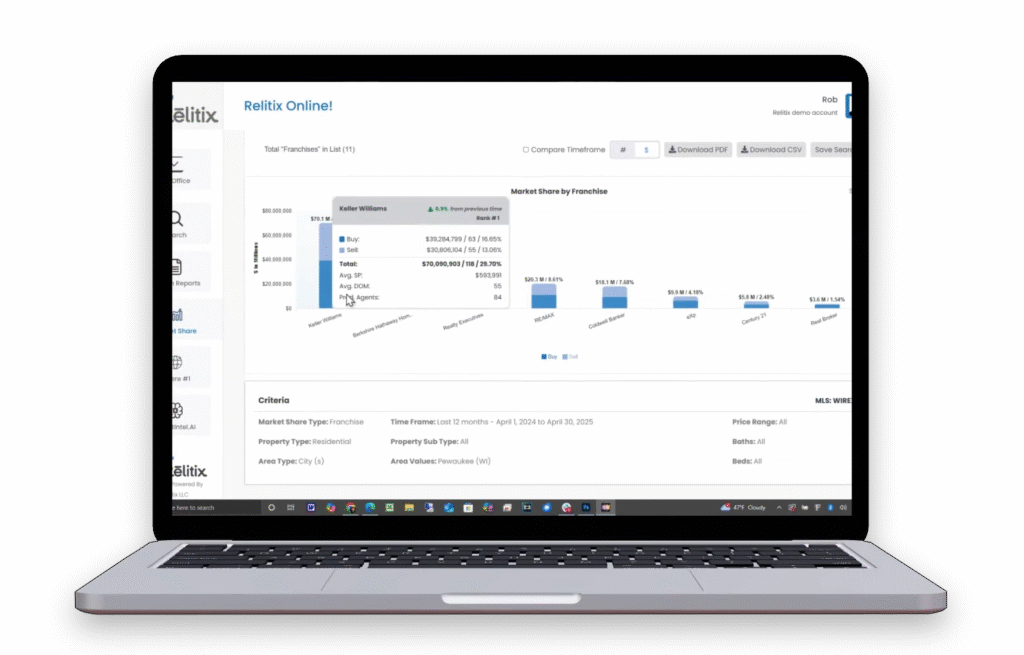The width and height of the screenshot is (1024, 655).
Task: Click the Windows taskbar search box
Action: (216, 507)
